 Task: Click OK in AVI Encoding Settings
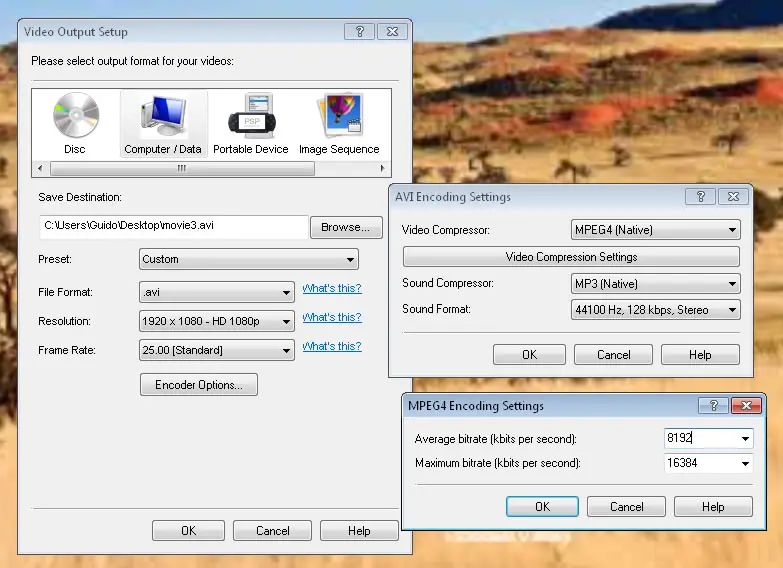click(529, 355)
